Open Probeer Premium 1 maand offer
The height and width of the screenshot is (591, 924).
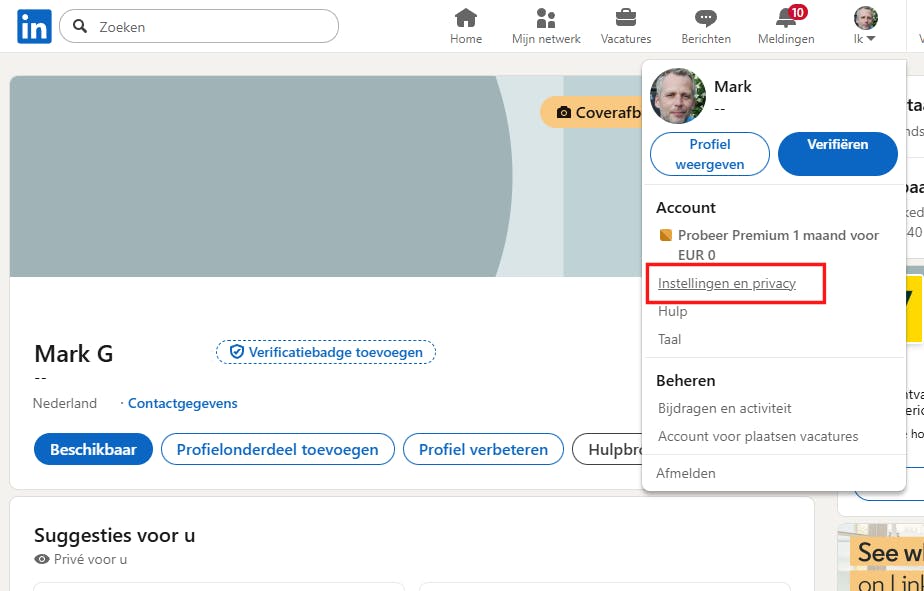pos(778,245)
